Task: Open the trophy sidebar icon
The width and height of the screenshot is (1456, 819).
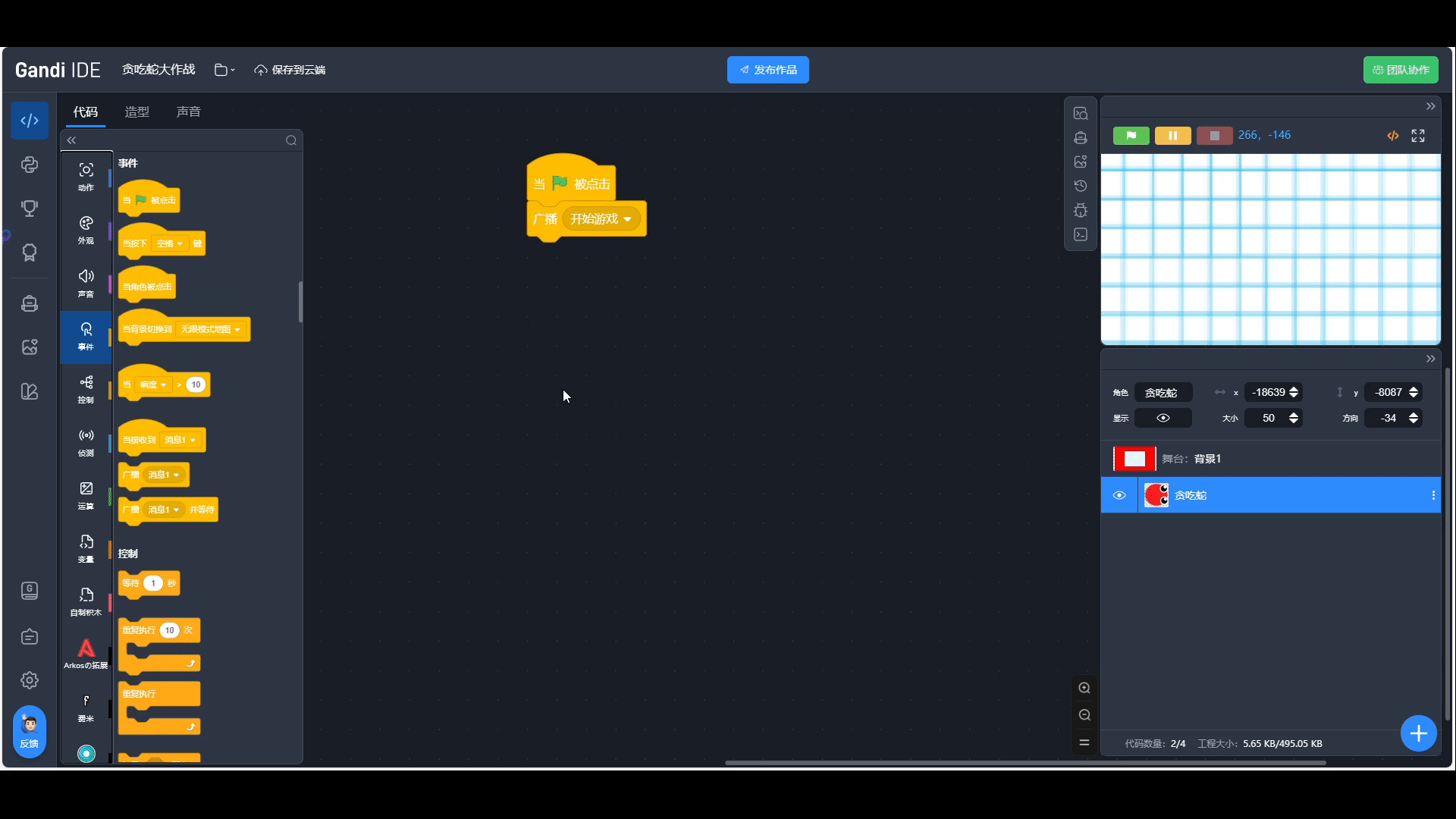Action: click(30, 209)
